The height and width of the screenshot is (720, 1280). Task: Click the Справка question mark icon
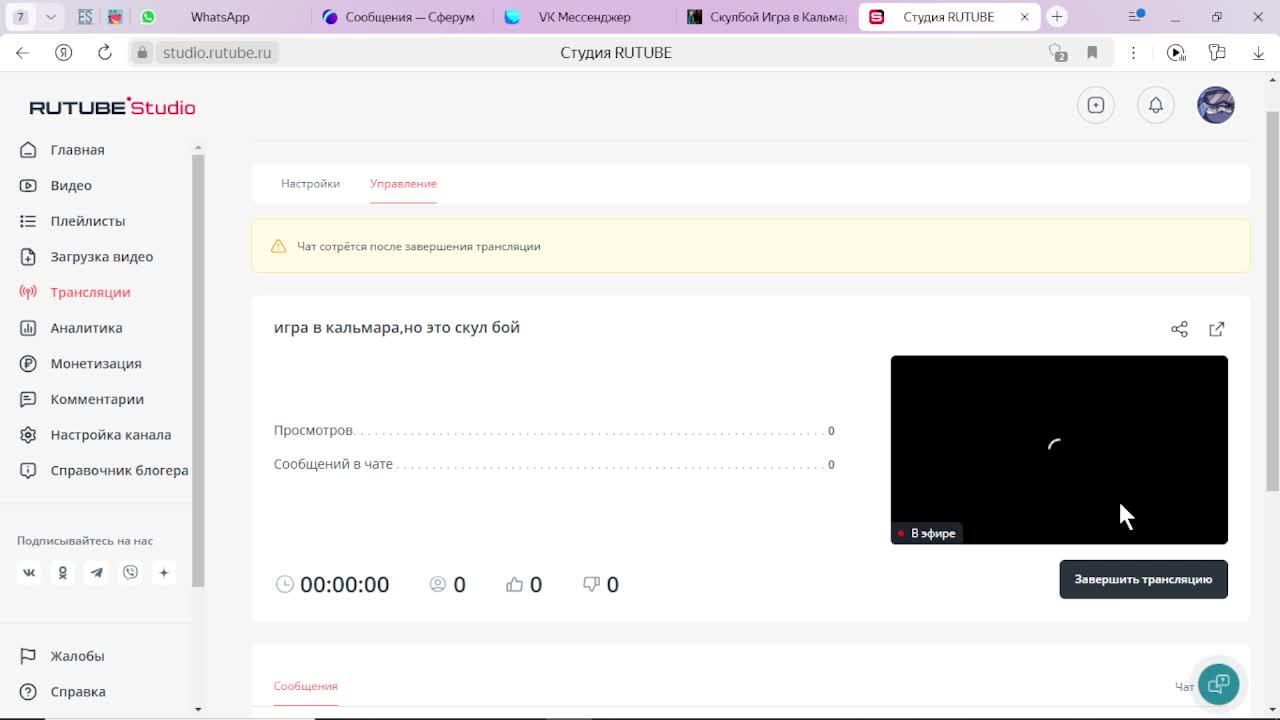click(x=28, y=692)
